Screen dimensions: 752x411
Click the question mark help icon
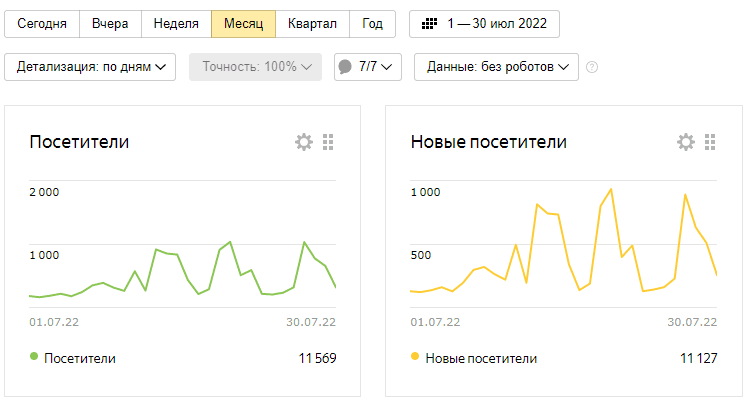592,67
